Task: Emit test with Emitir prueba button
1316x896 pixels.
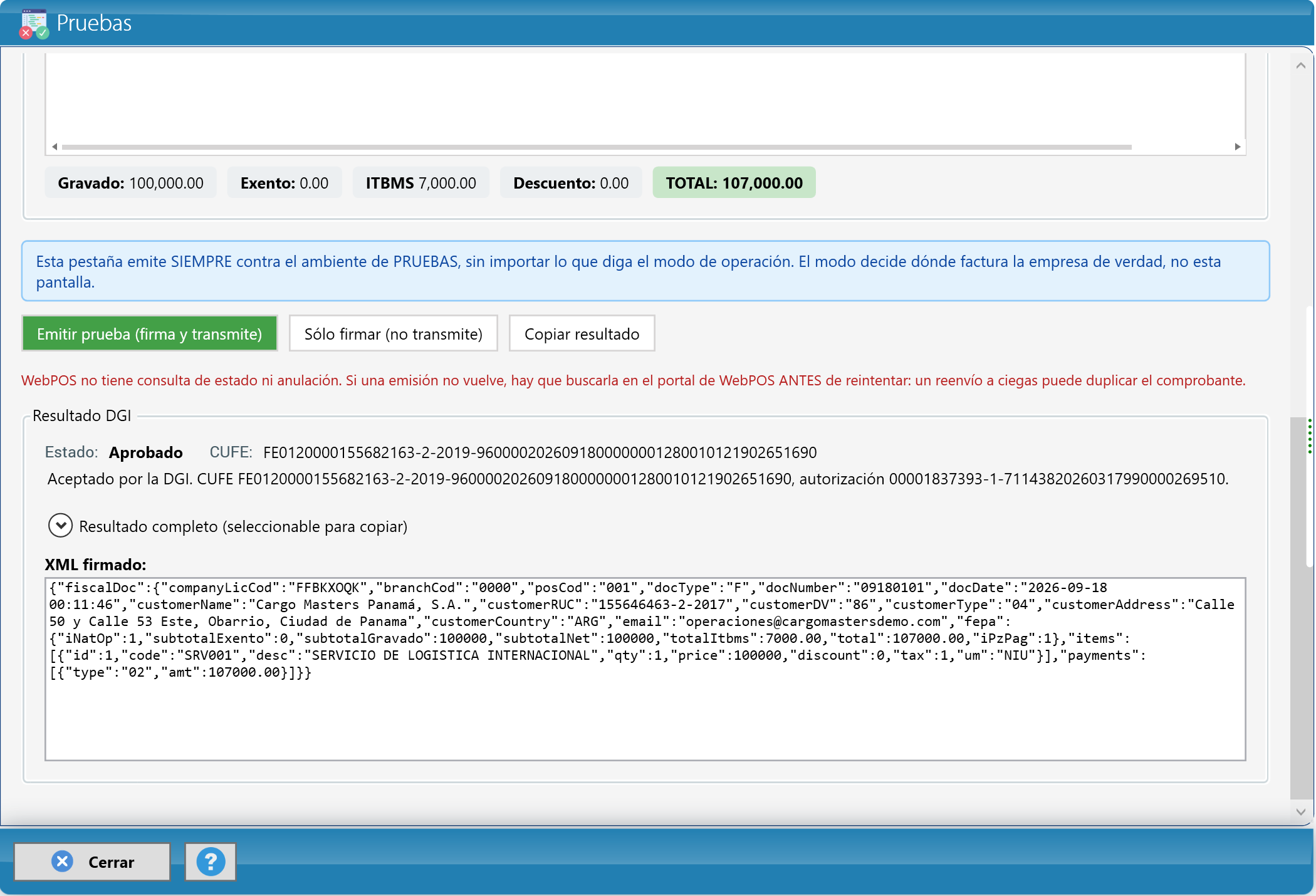Action: pos(150,333)
